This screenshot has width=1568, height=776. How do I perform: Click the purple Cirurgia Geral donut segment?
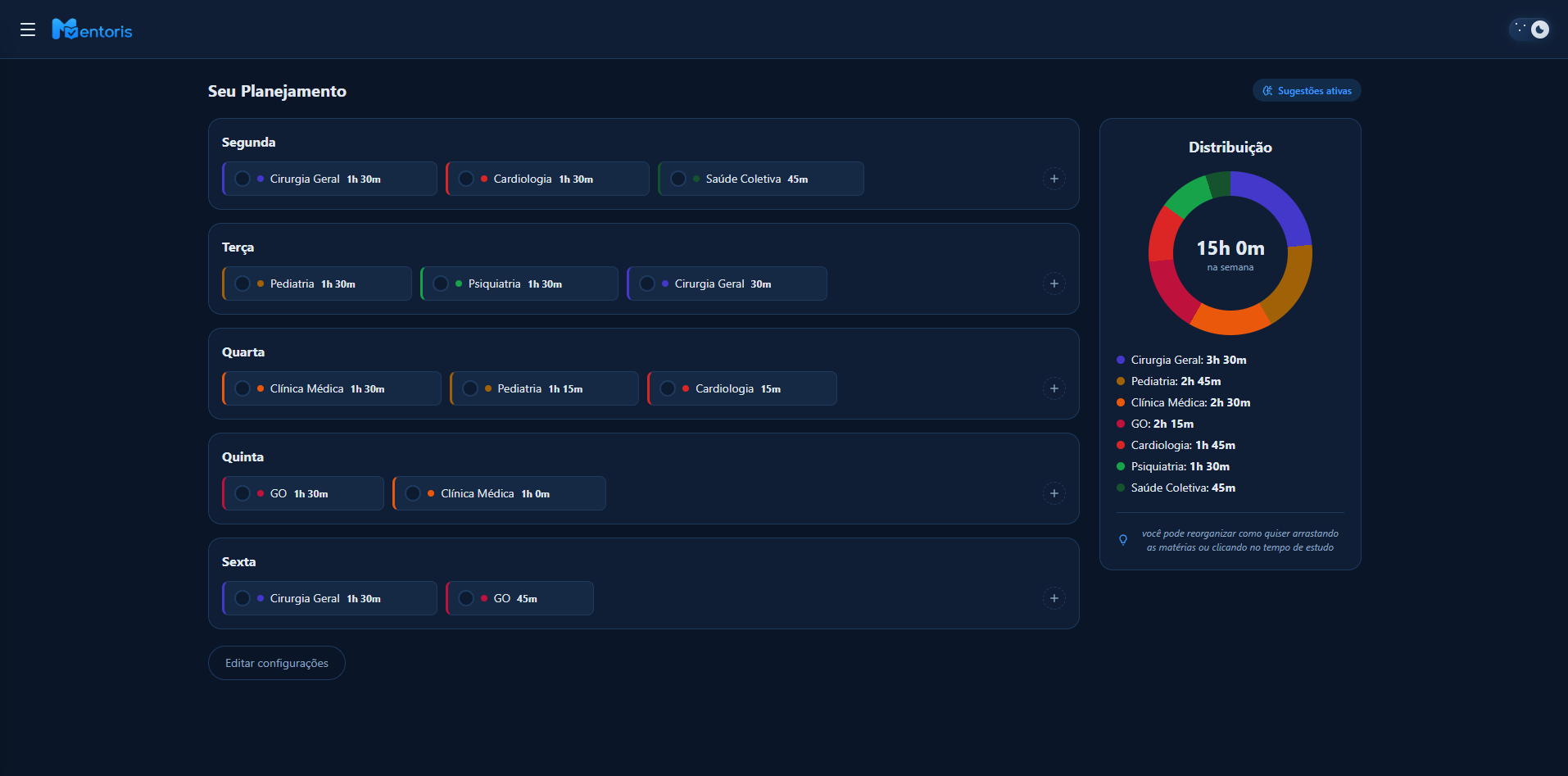pos(1277,202)
